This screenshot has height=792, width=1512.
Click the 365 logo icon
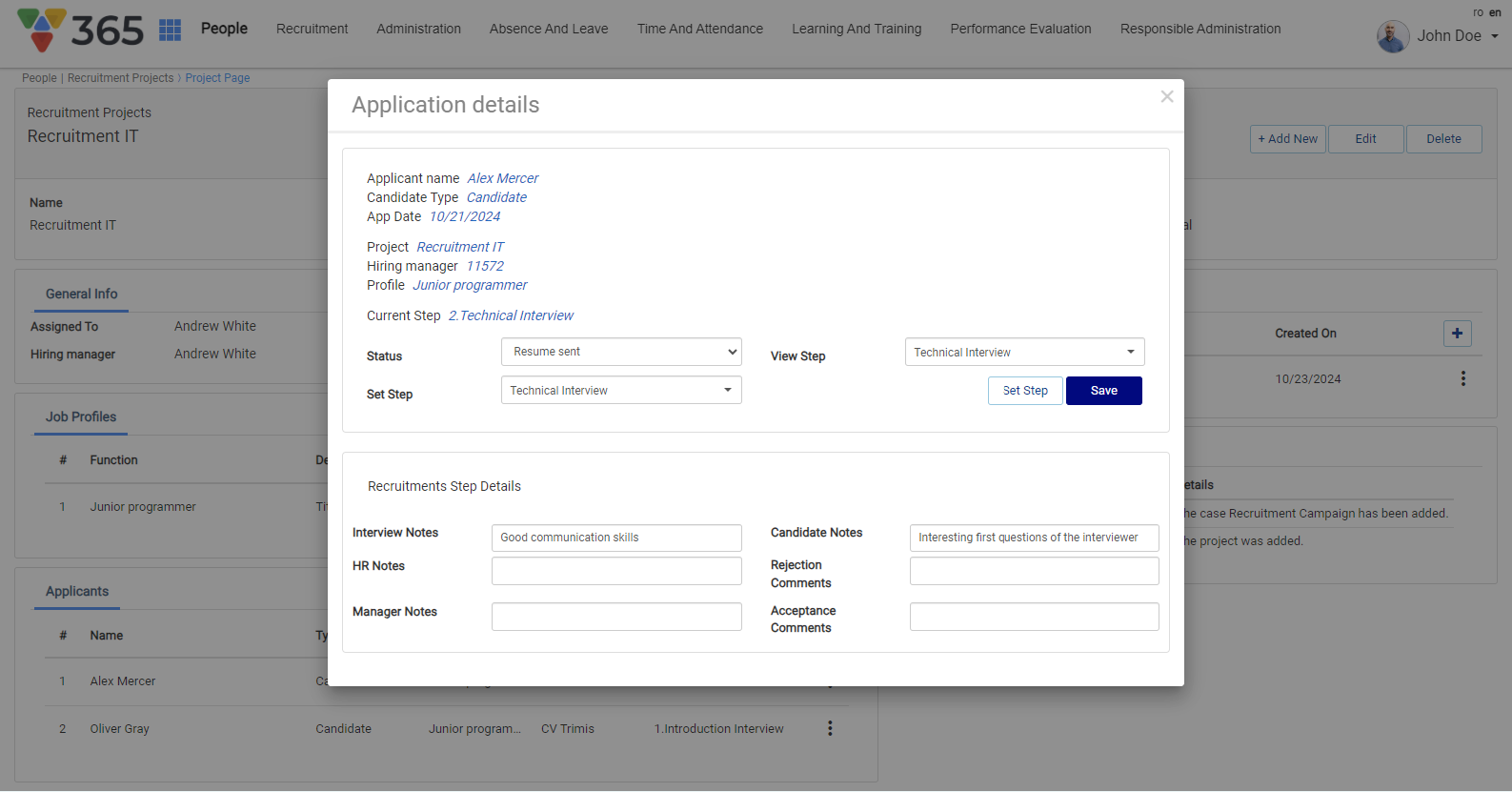click(42, 30)
